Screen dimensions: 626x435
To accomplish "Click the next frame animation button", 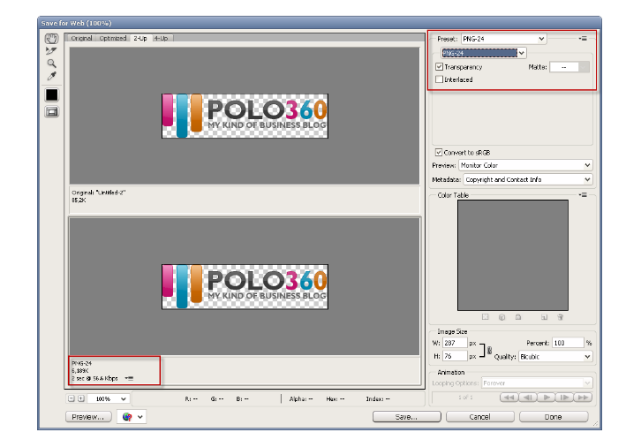I will 565,397.
